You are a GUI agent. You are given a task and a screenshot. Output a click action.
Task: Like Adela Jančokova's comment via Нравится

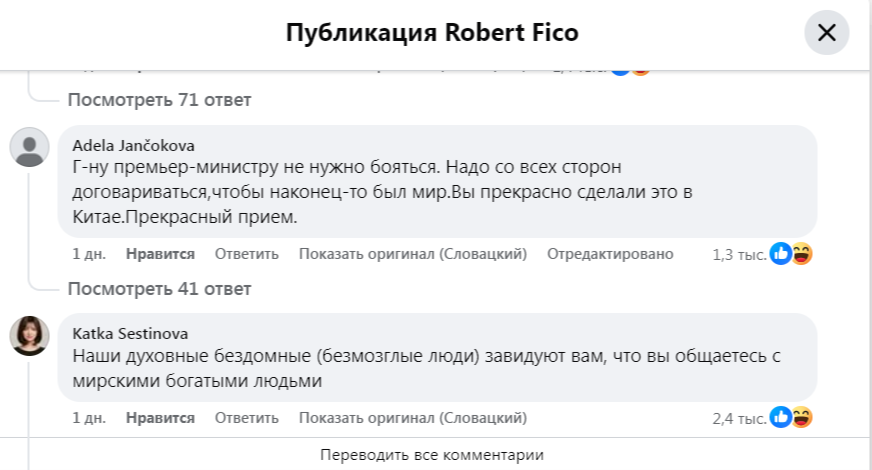[x=160, y=254]
